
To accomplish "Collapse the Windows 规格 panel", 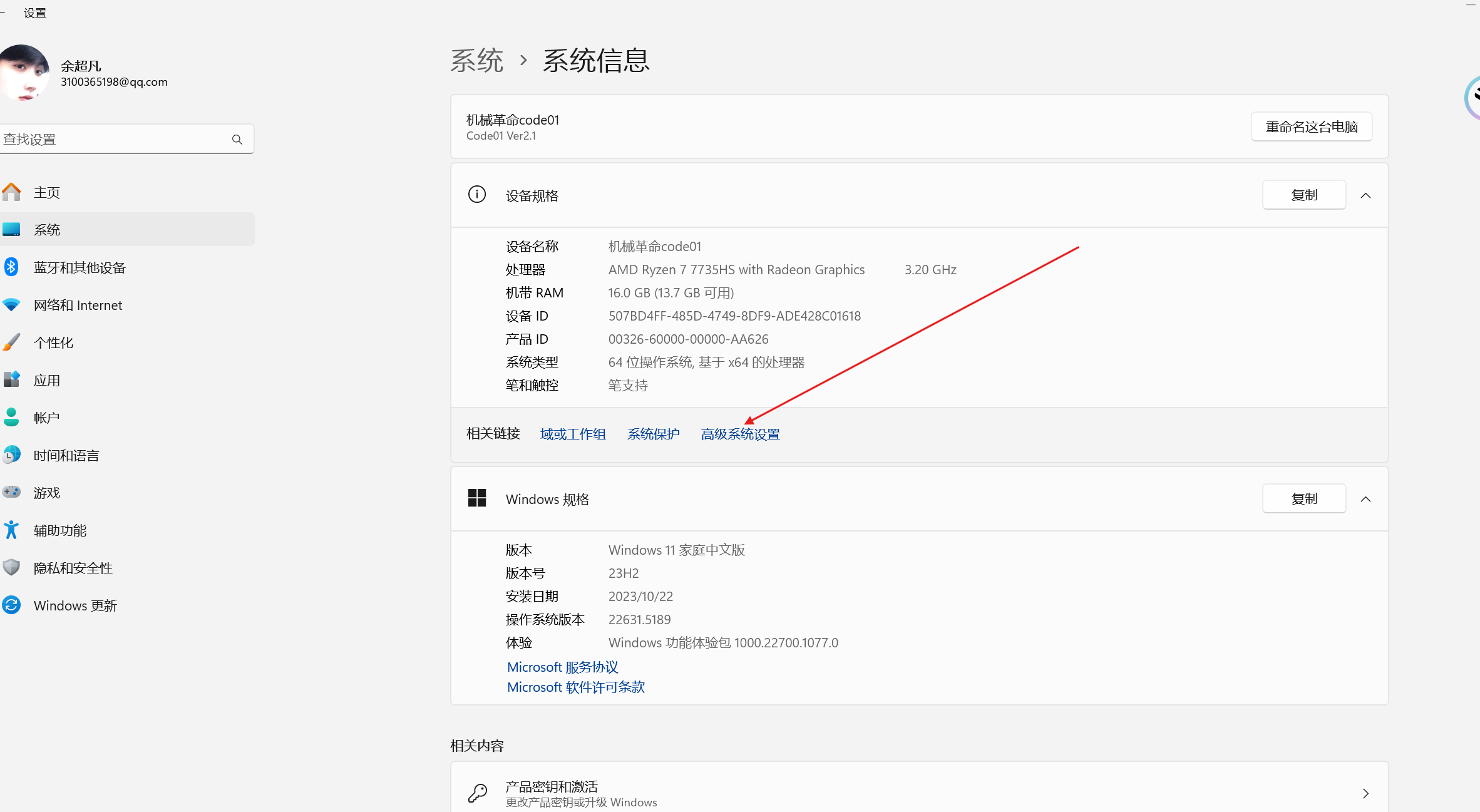I will (x=1365, y=499).
